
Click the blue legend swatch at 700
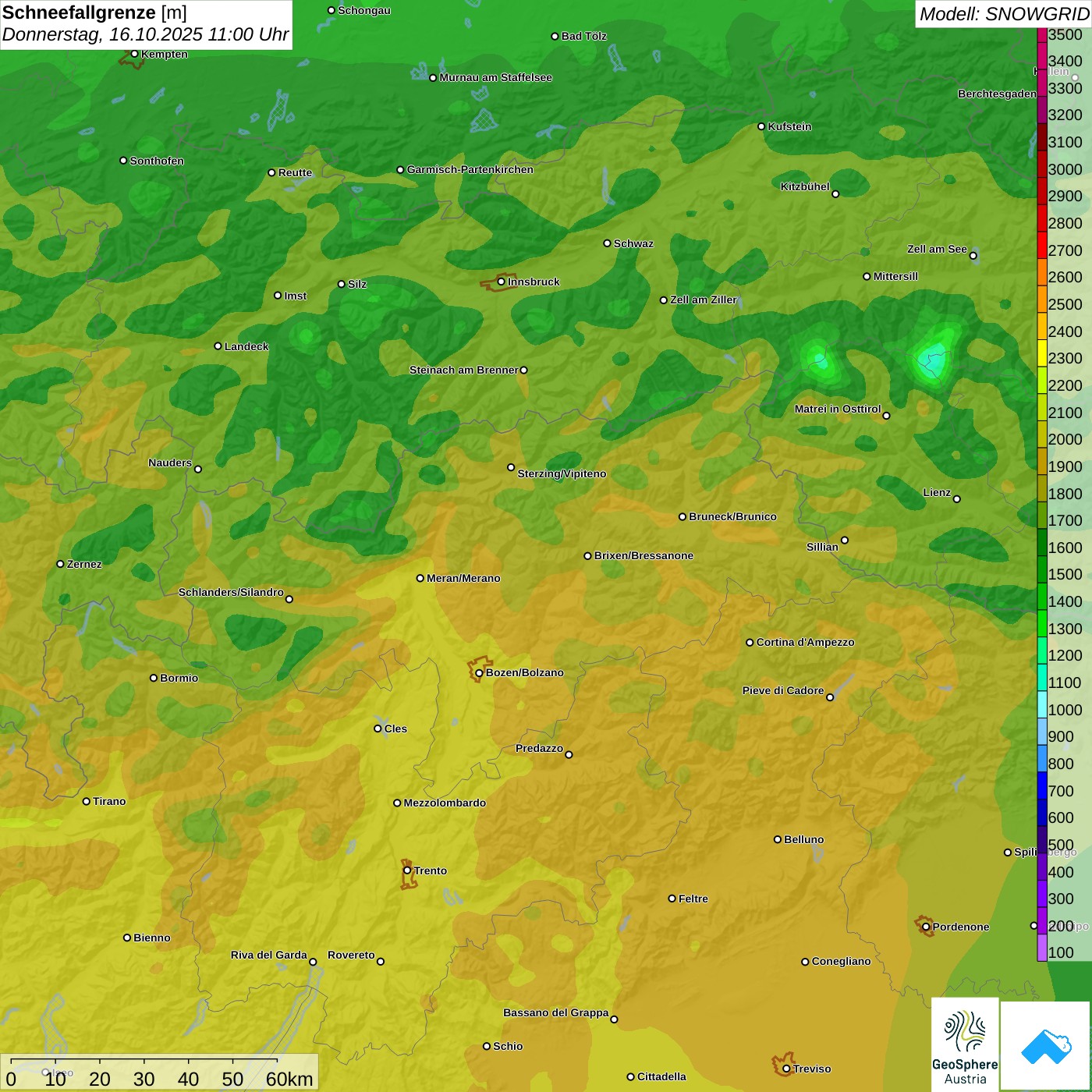tap(1042, 785)
